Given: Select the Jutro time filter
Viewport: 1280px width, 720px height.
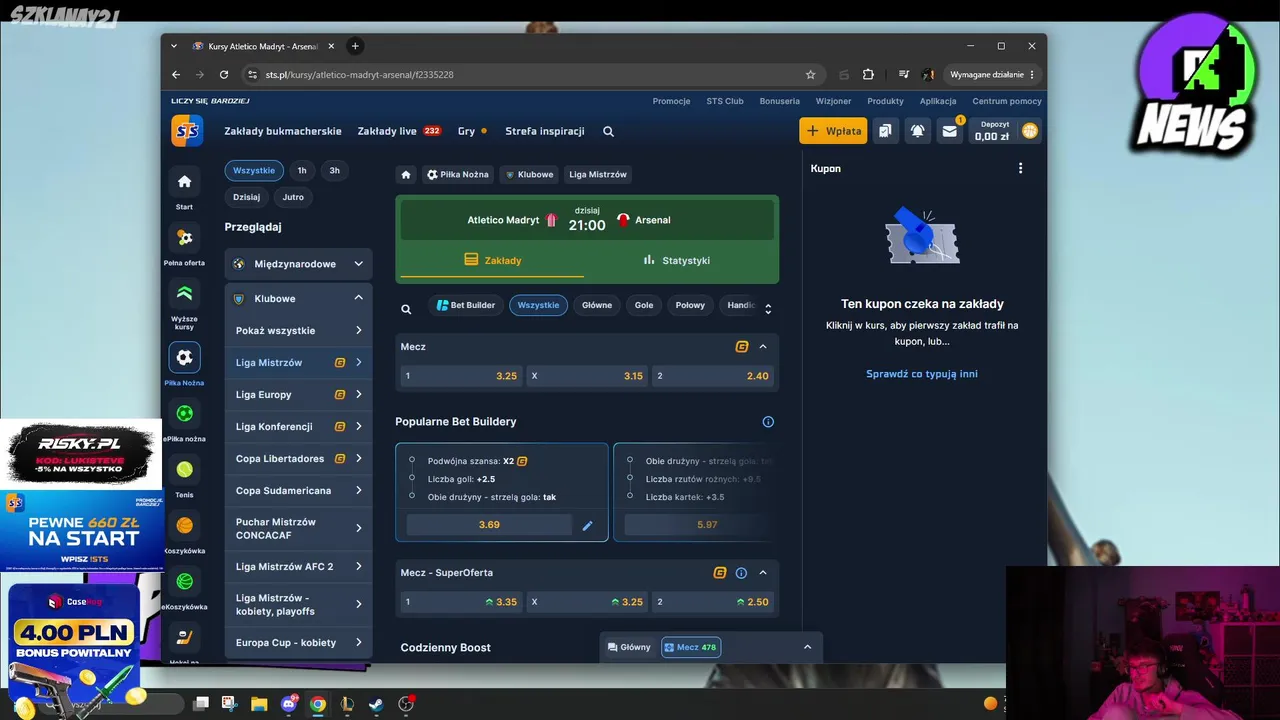Looking at the screenshot, I should tap(293, 197).
